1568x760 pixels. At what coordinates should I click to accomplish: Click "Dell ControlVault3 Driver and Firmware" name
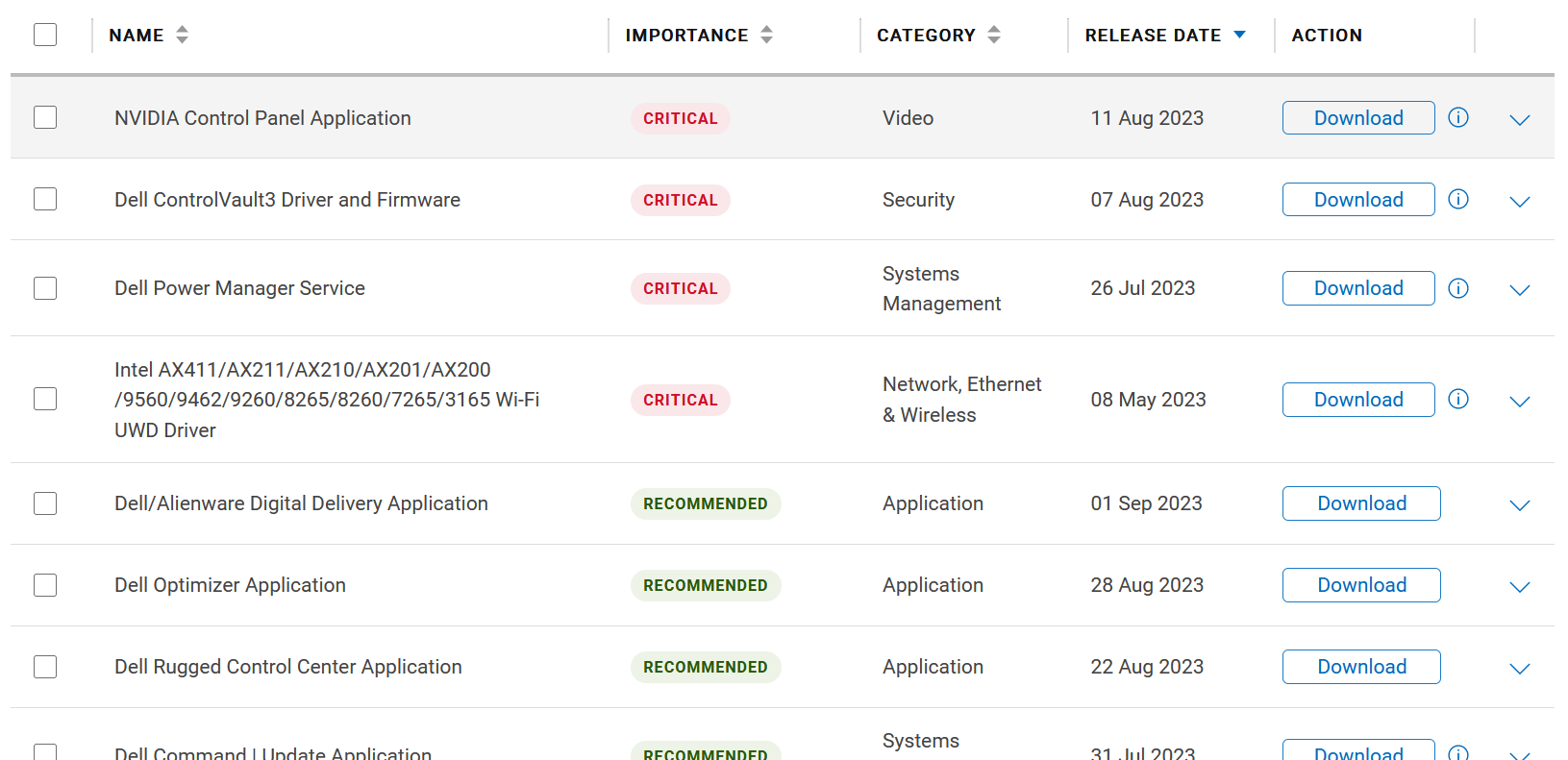(287, 200)
